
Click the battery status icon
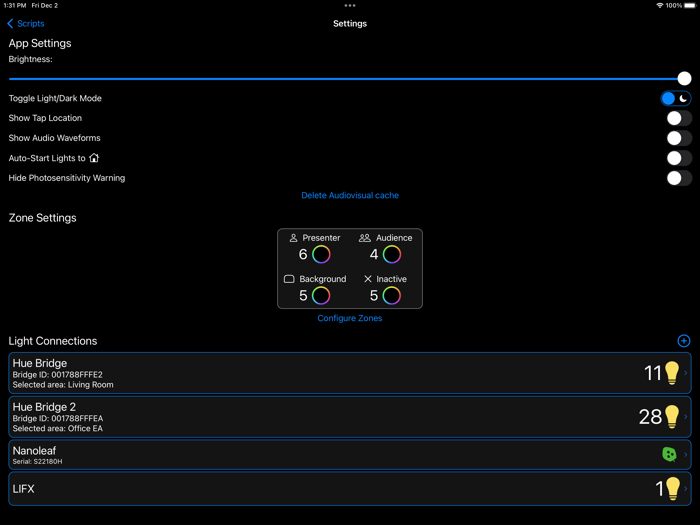[690, 6]
